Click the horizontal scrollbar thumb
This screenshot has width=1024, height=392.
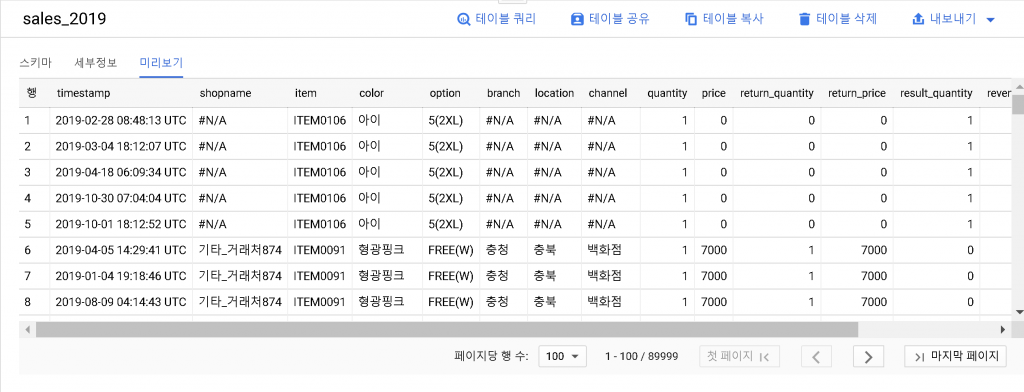coord(447,330)
